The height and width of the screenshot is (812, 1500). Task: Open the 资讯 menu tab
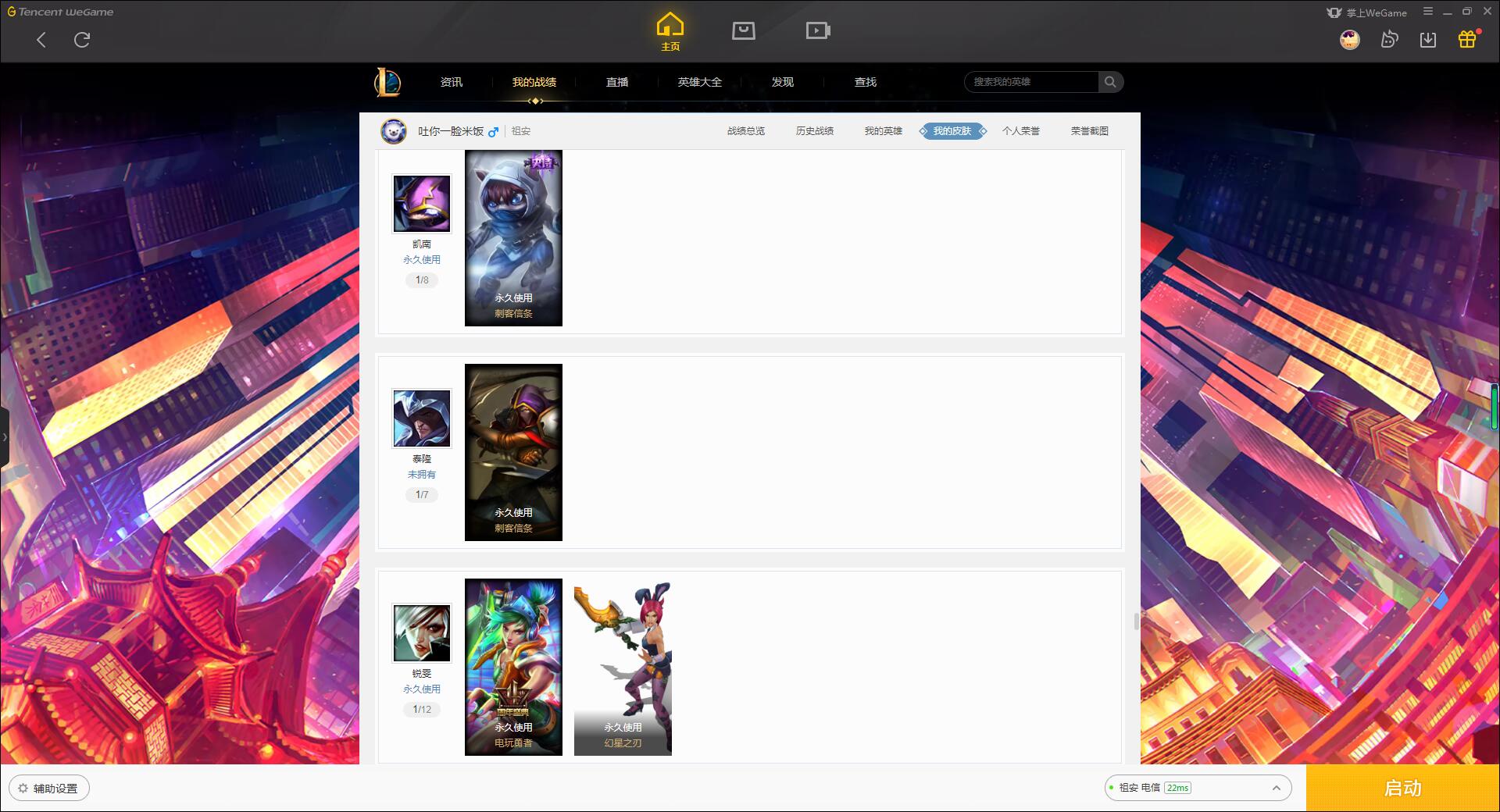point(452,82)
